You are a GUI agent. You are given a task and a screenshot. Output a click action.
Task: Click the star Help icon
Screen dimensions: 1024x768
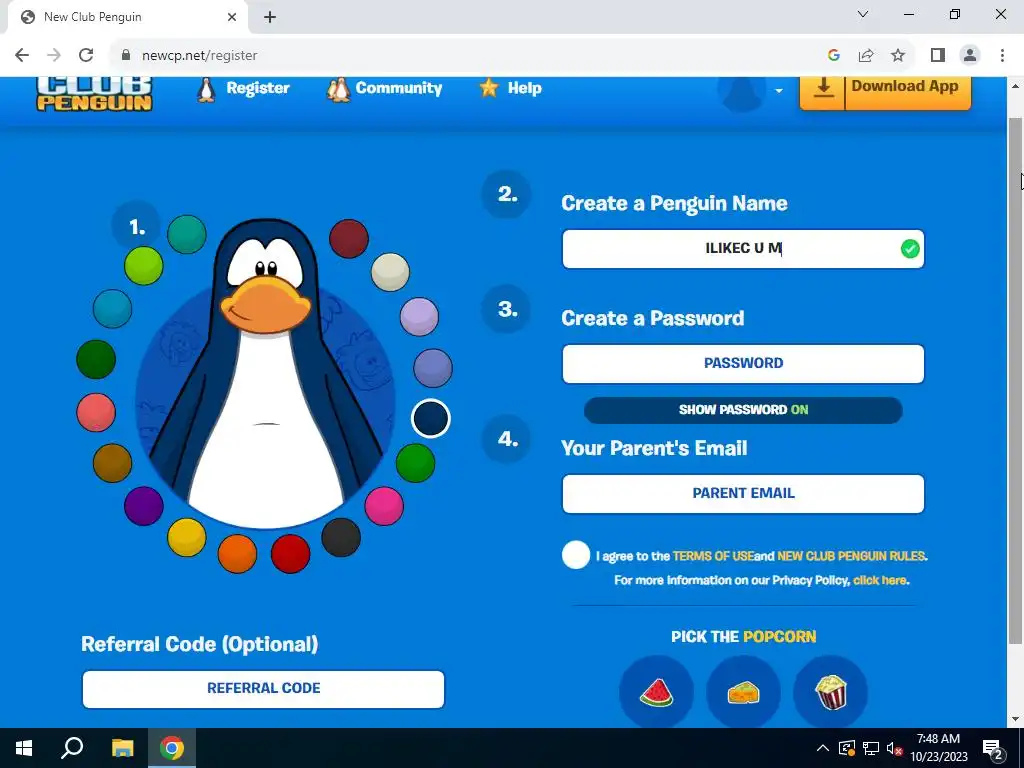(x=488, y=88)
